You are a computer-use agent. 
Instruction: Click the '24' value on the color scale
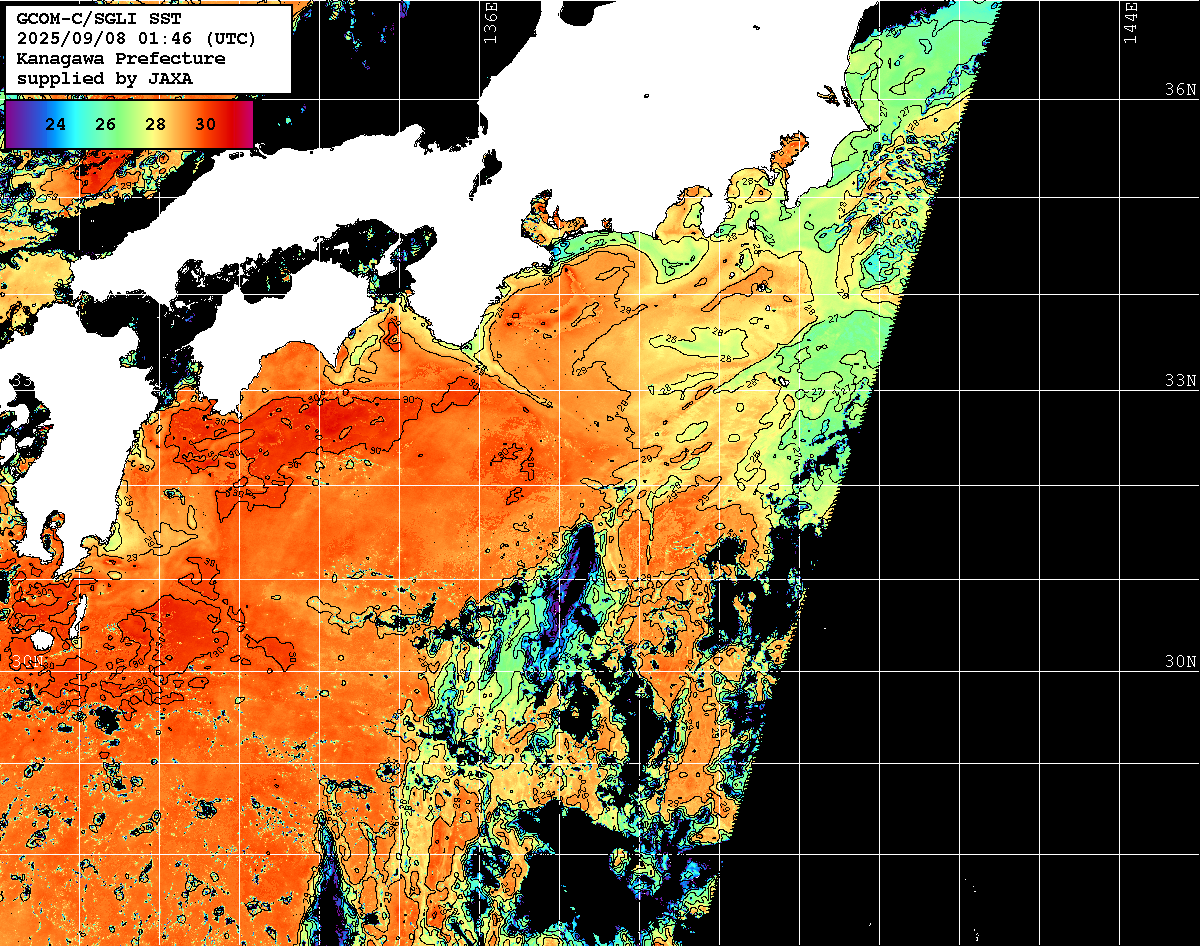tap(57, 125)
